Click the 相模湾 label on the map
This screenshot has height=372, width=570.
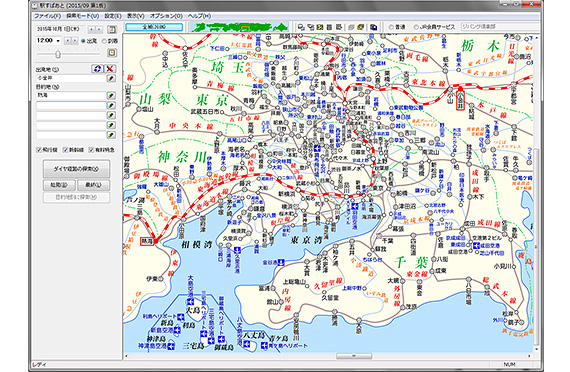[197, 244]
